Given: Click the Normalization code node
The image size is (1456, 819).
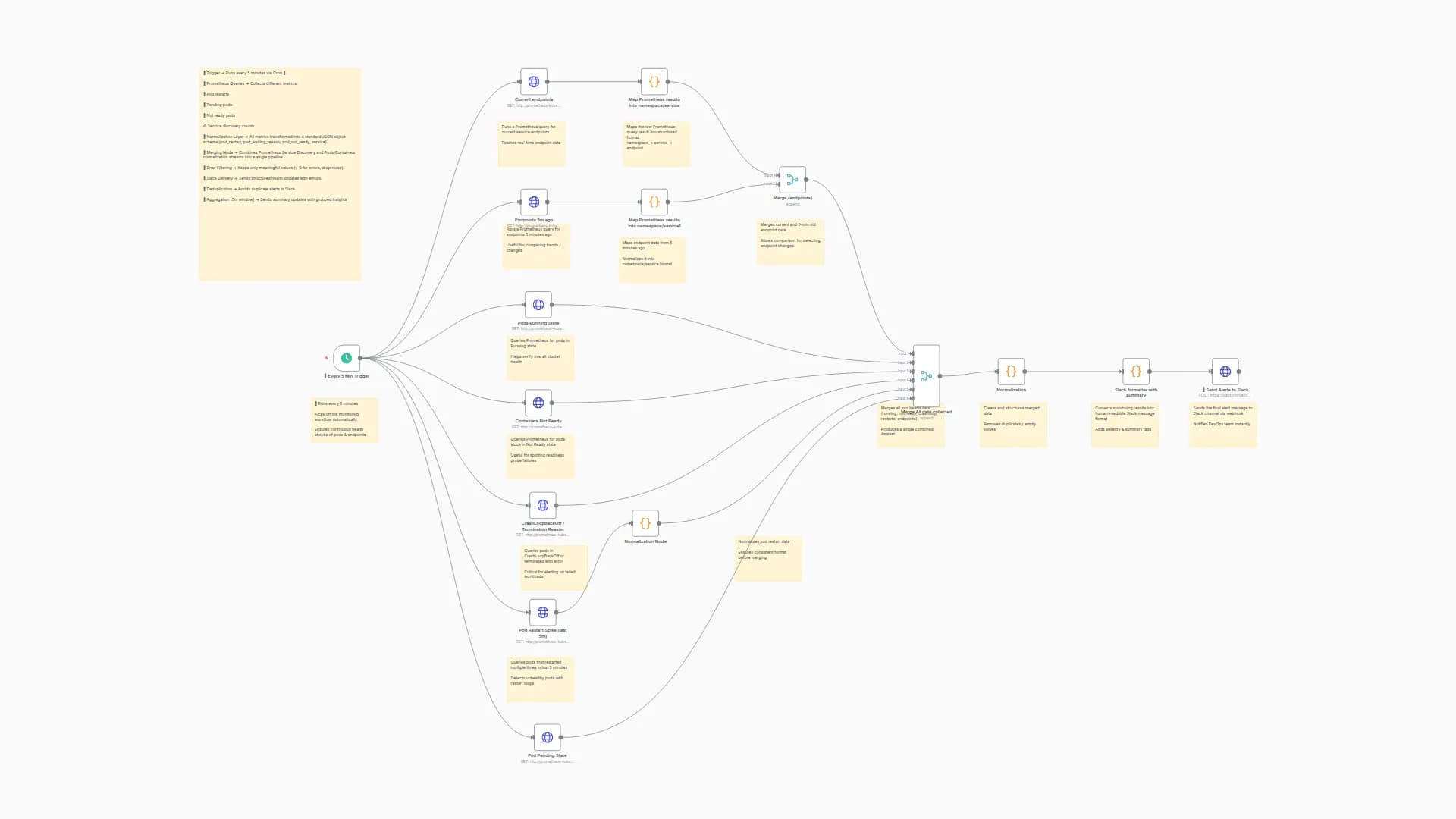Looking at the screenshot, I should (x=1012, y=372).
